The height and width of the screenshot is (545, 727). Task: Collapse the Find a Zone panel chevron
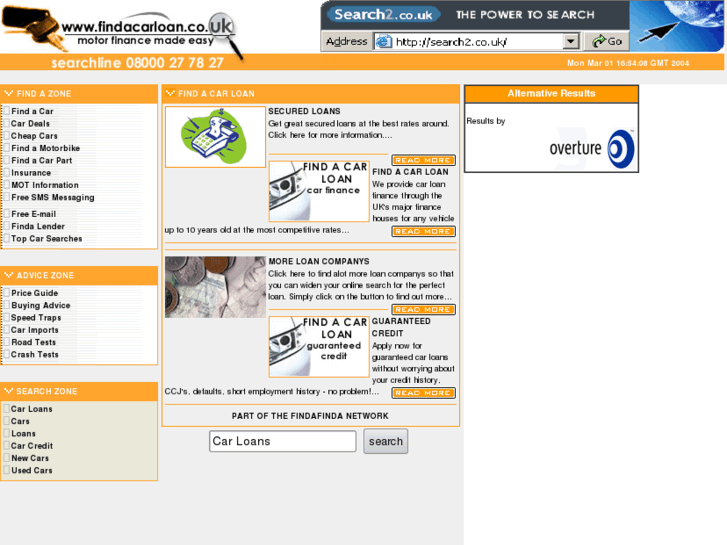[x=8, y=93]
